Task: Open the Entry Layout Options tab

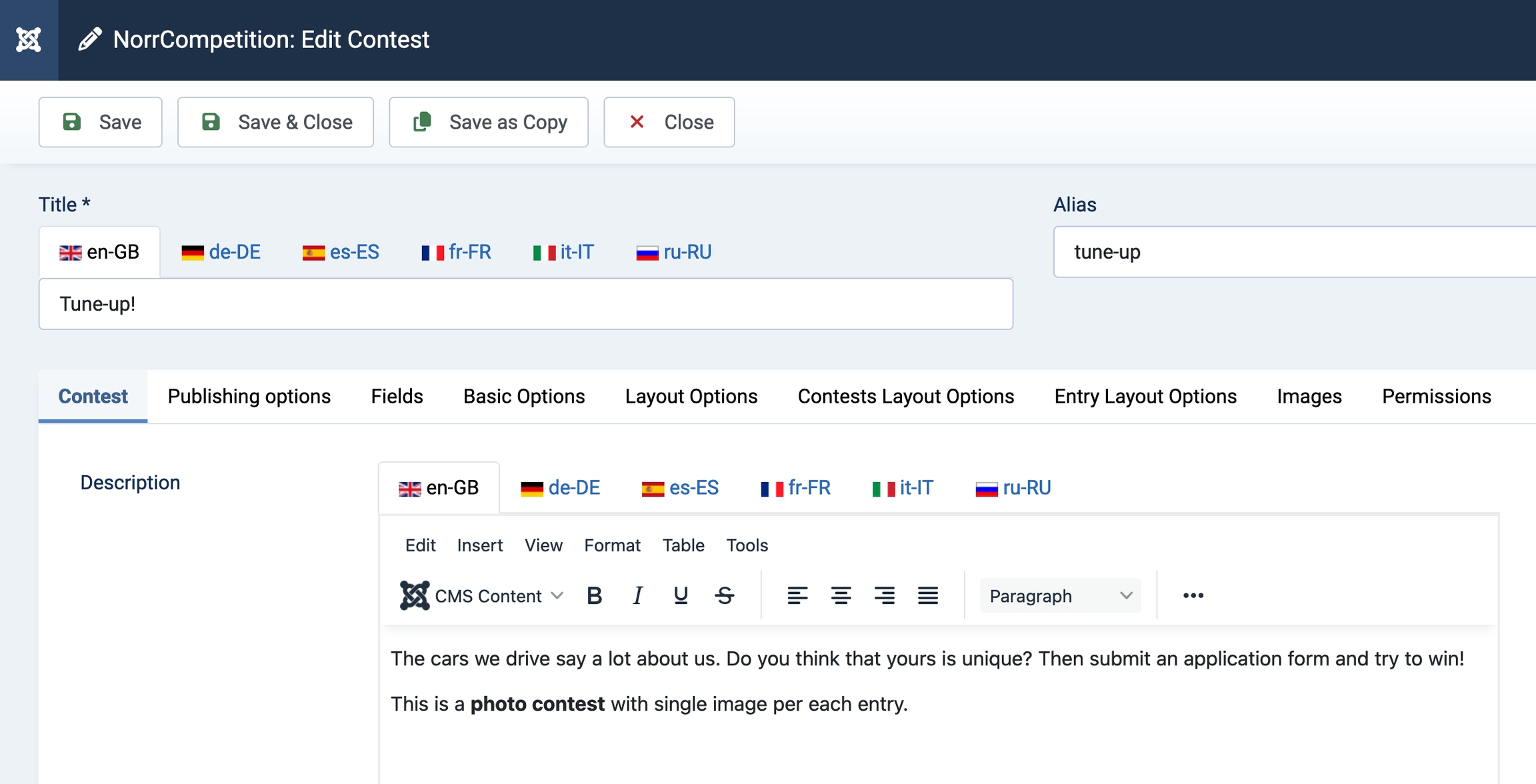Action: (1145, 397)
